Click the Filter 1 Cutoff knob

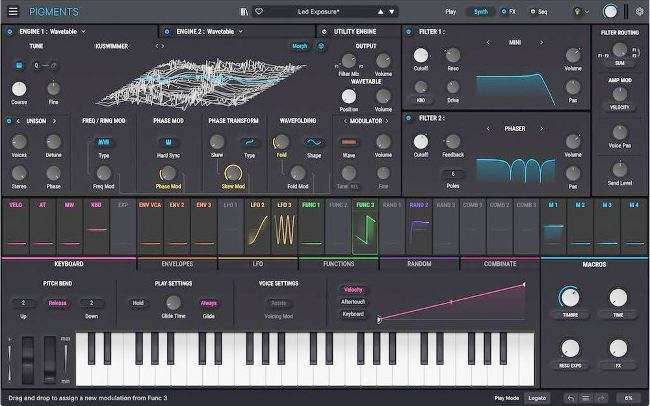421,57
